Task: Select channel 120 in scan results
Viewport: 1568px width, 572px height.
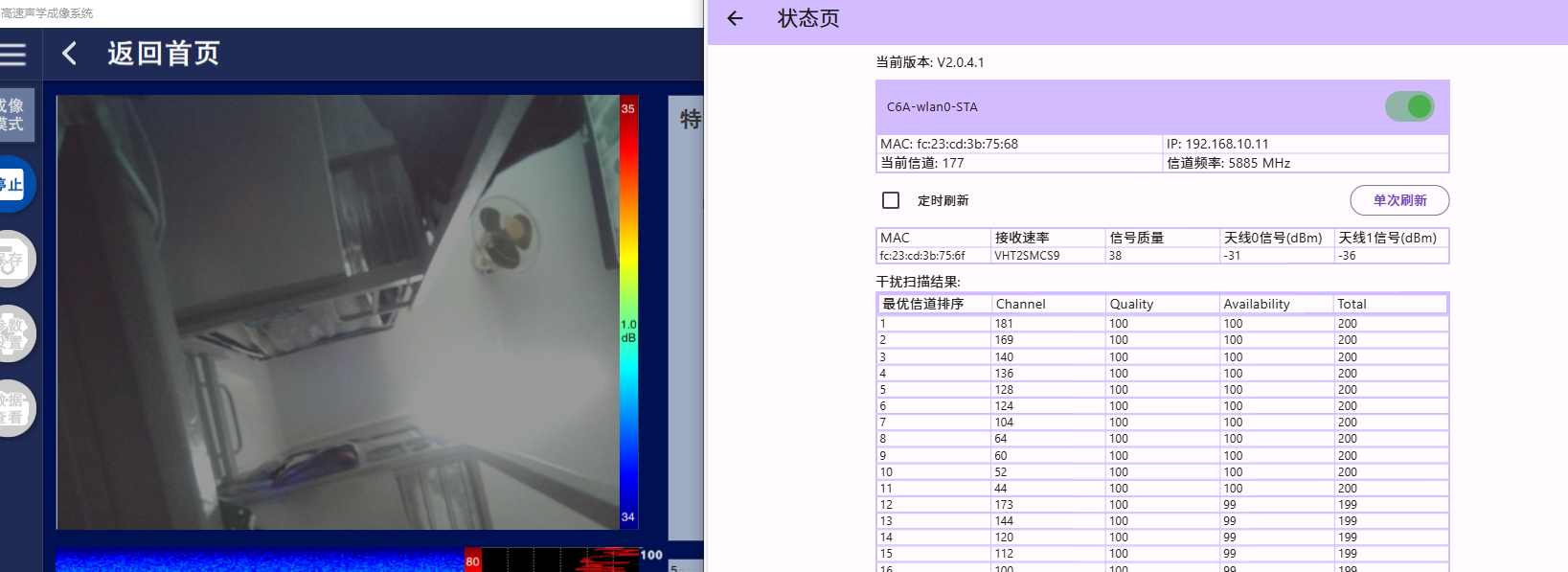Action: point(1004,538)
